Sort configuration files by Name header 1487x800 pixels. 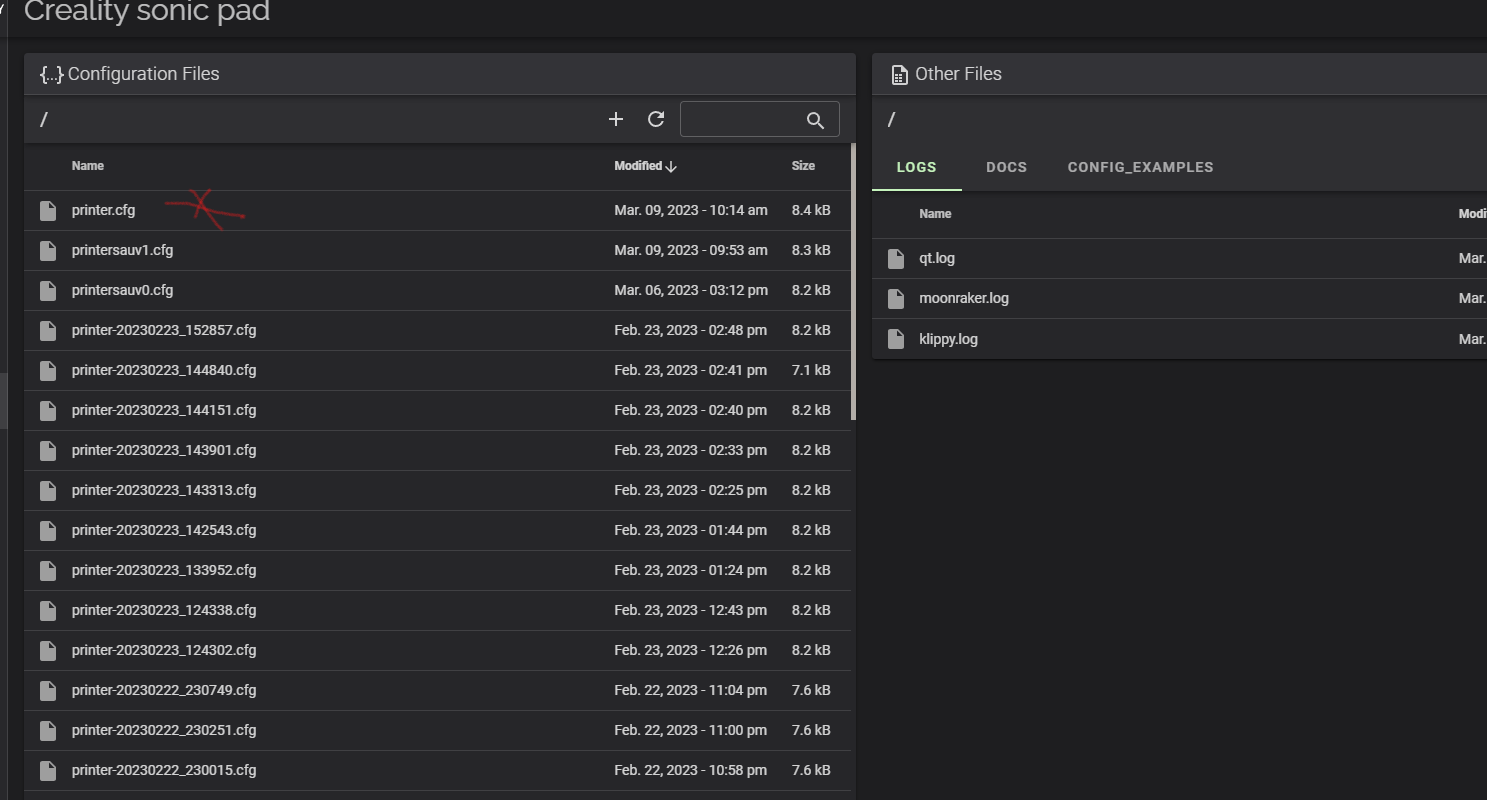tap(88, 166)
